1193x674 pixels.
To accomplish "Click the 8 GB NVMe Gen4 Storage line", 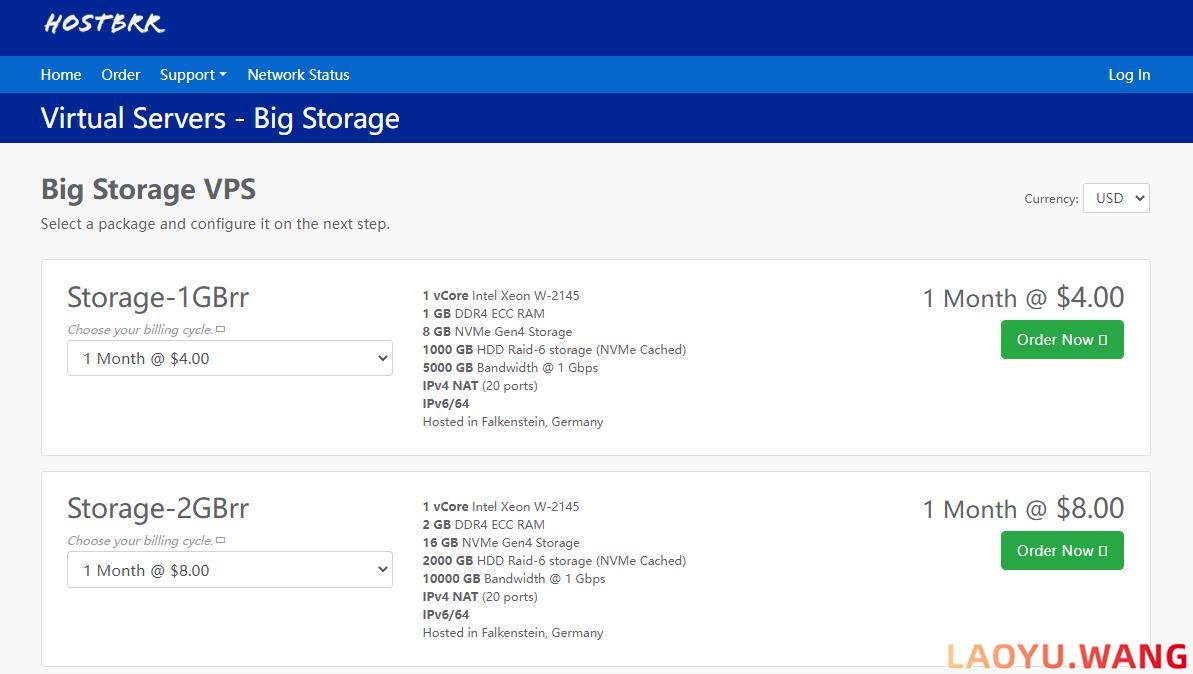I will pos(498,332).
